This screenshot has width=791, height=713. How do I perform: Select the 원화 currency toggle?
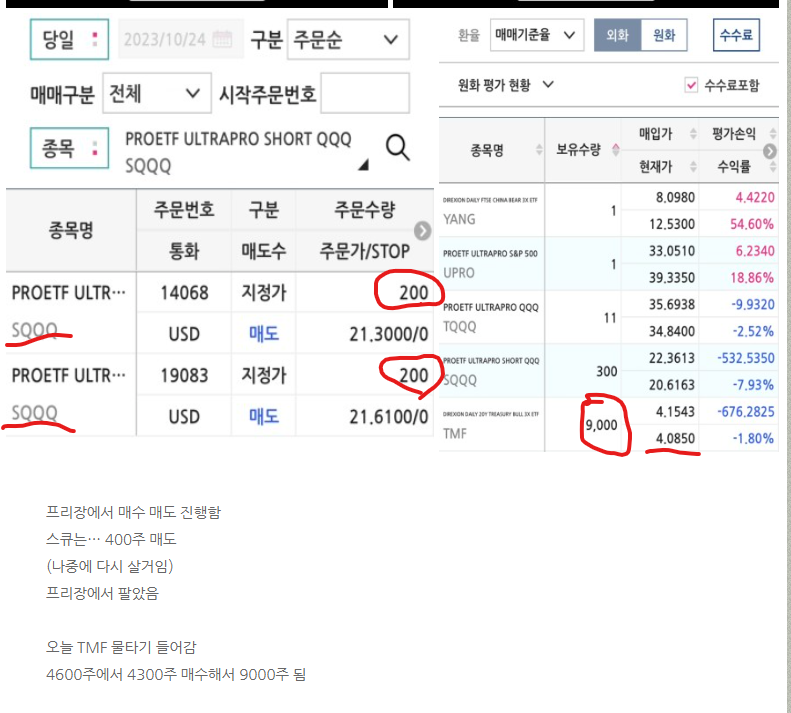[664, 35]
